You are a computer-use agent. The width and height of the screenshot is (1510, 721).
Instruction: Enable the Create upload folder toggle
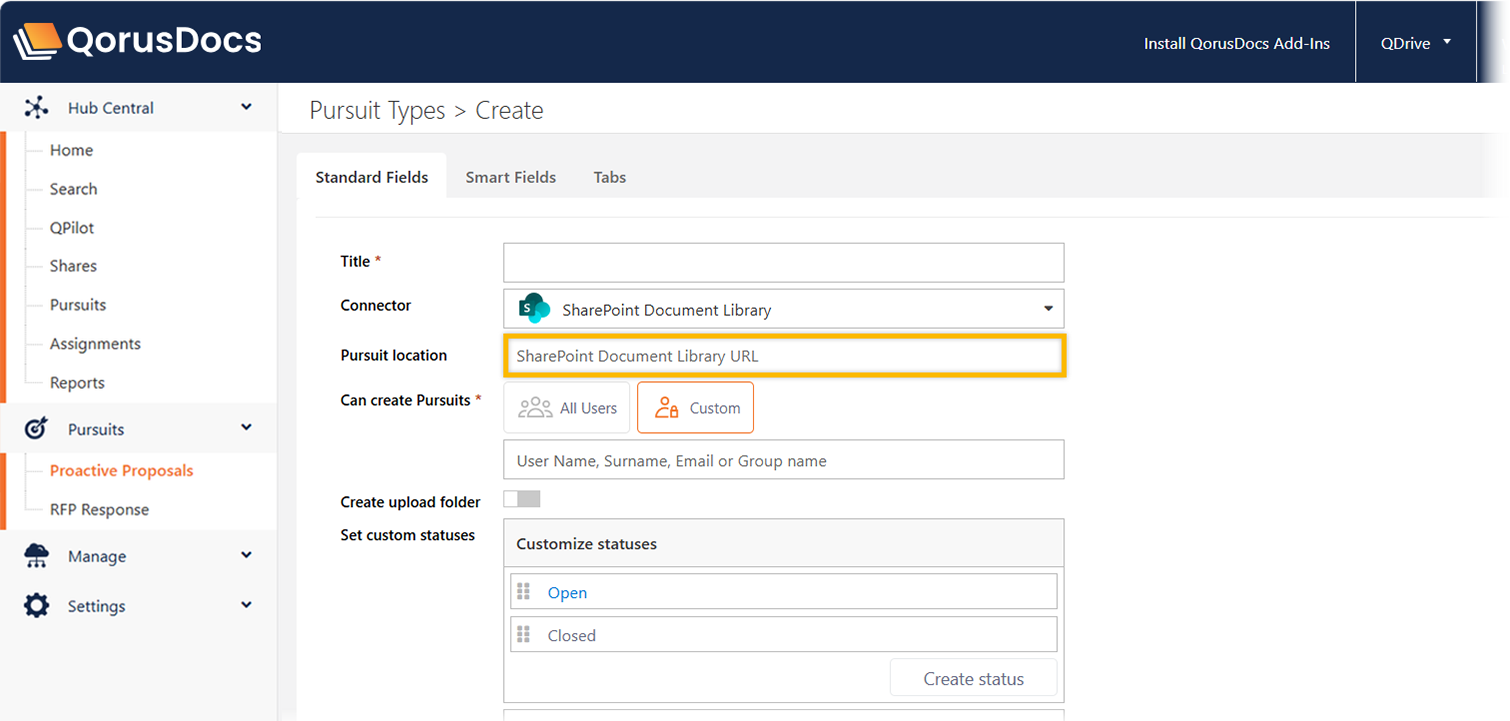tap(521, 499)
